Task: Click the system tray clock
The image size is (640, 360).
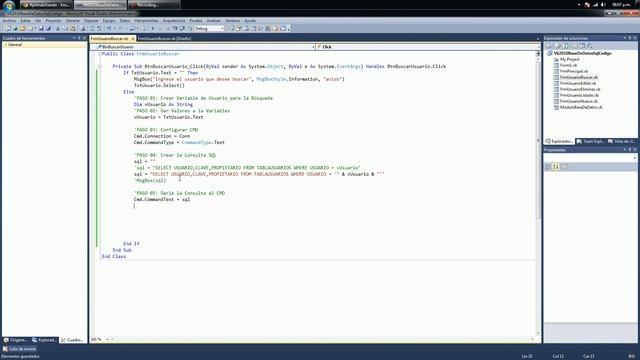Action: click(x=621, y=5)
